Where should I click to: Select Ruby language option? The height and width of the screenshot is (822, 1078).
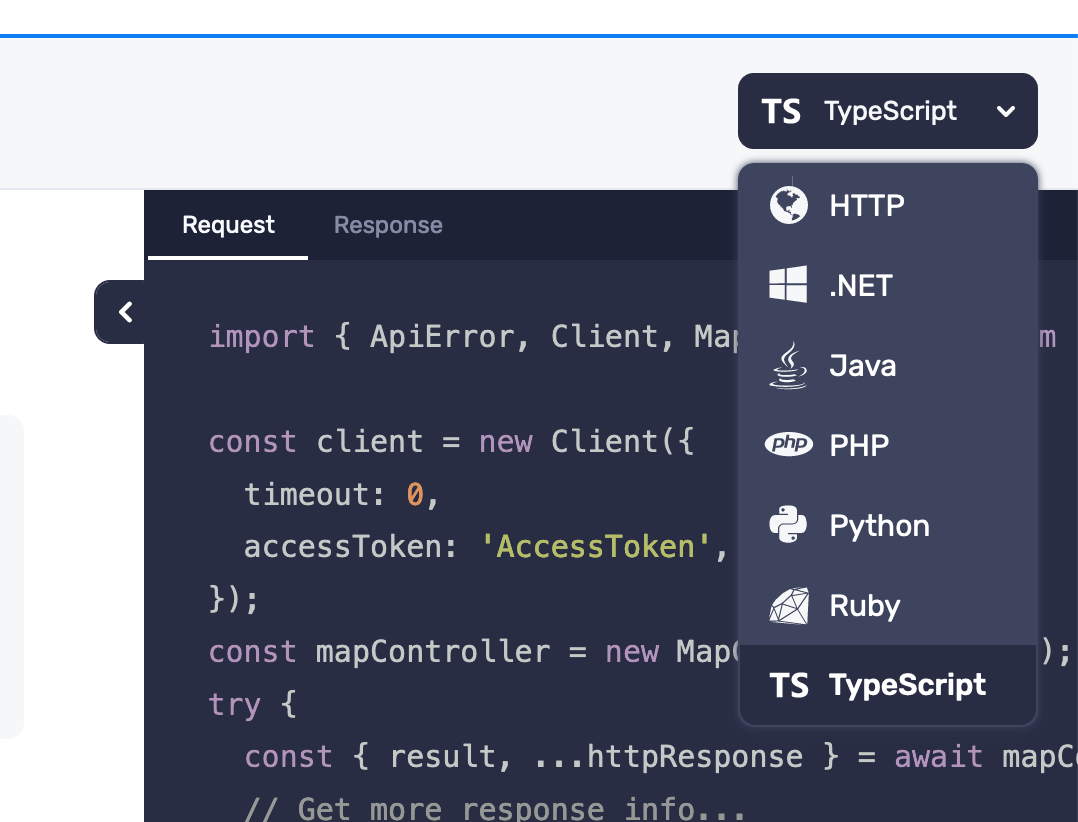888,605
